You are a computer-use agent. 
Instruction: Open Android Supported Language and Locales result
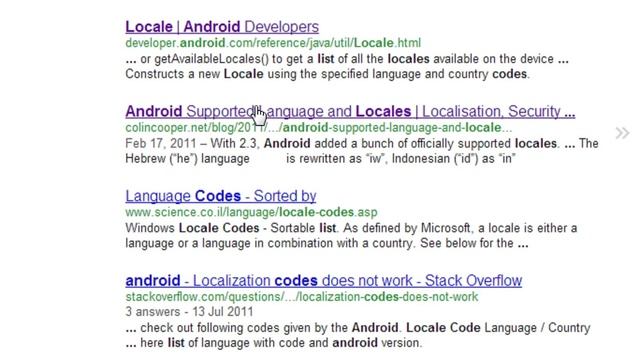[x=350, y=111]
